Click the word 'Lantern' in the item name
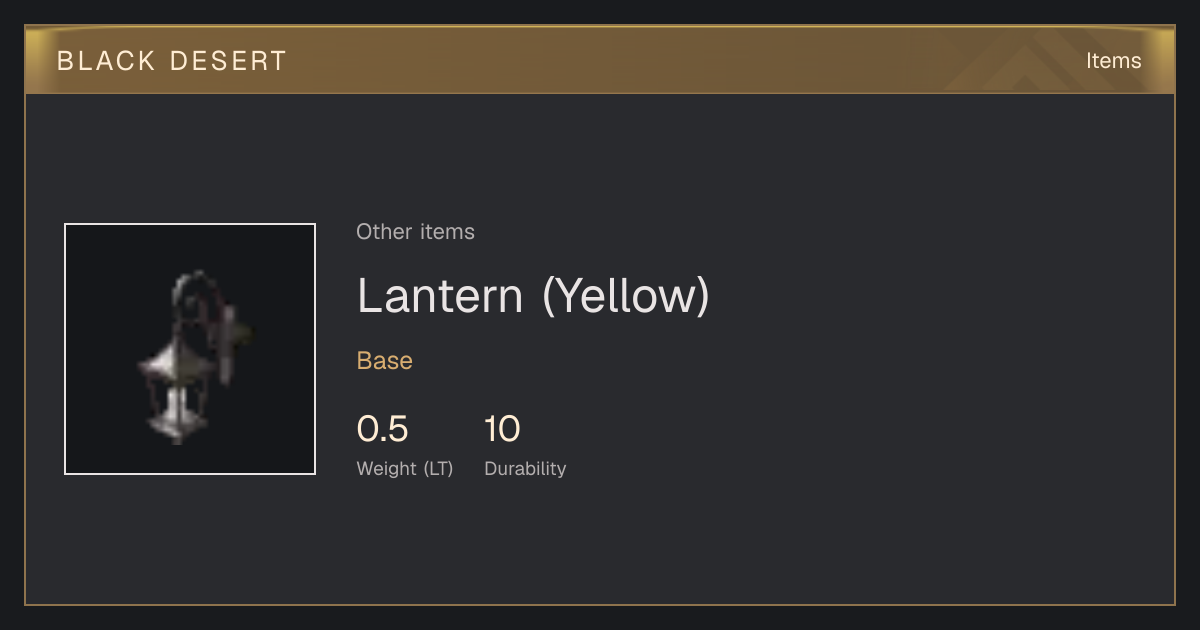 [x=440, y=296]
